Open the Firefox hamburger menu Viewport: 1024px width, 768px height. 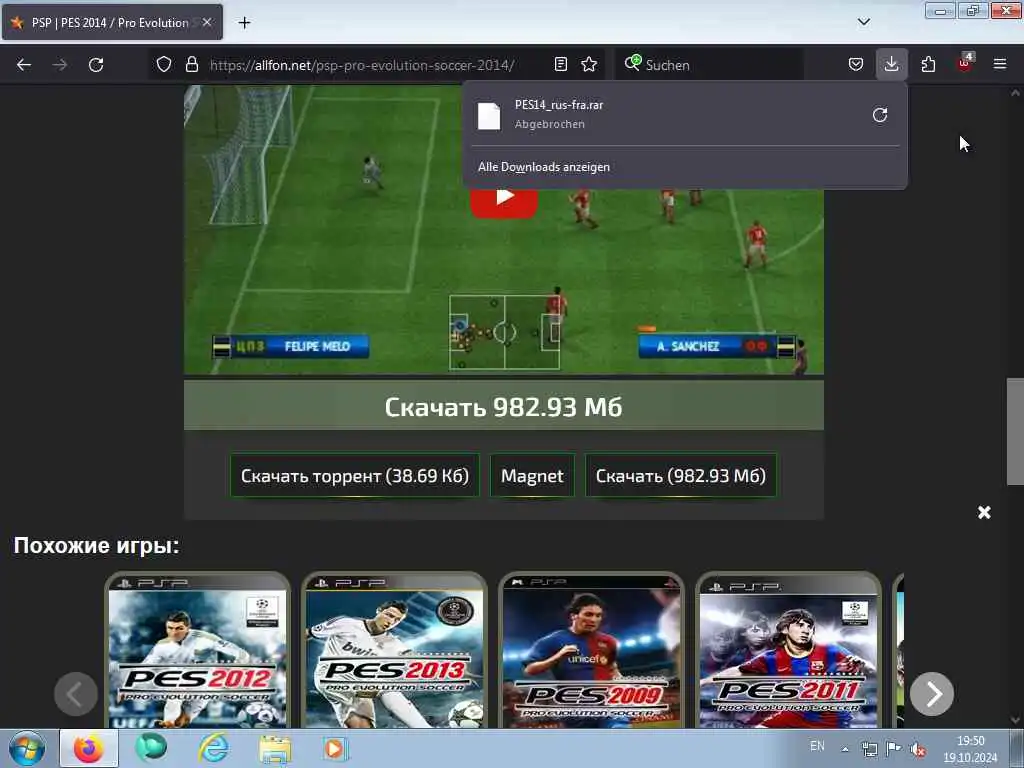[1000, 64]
